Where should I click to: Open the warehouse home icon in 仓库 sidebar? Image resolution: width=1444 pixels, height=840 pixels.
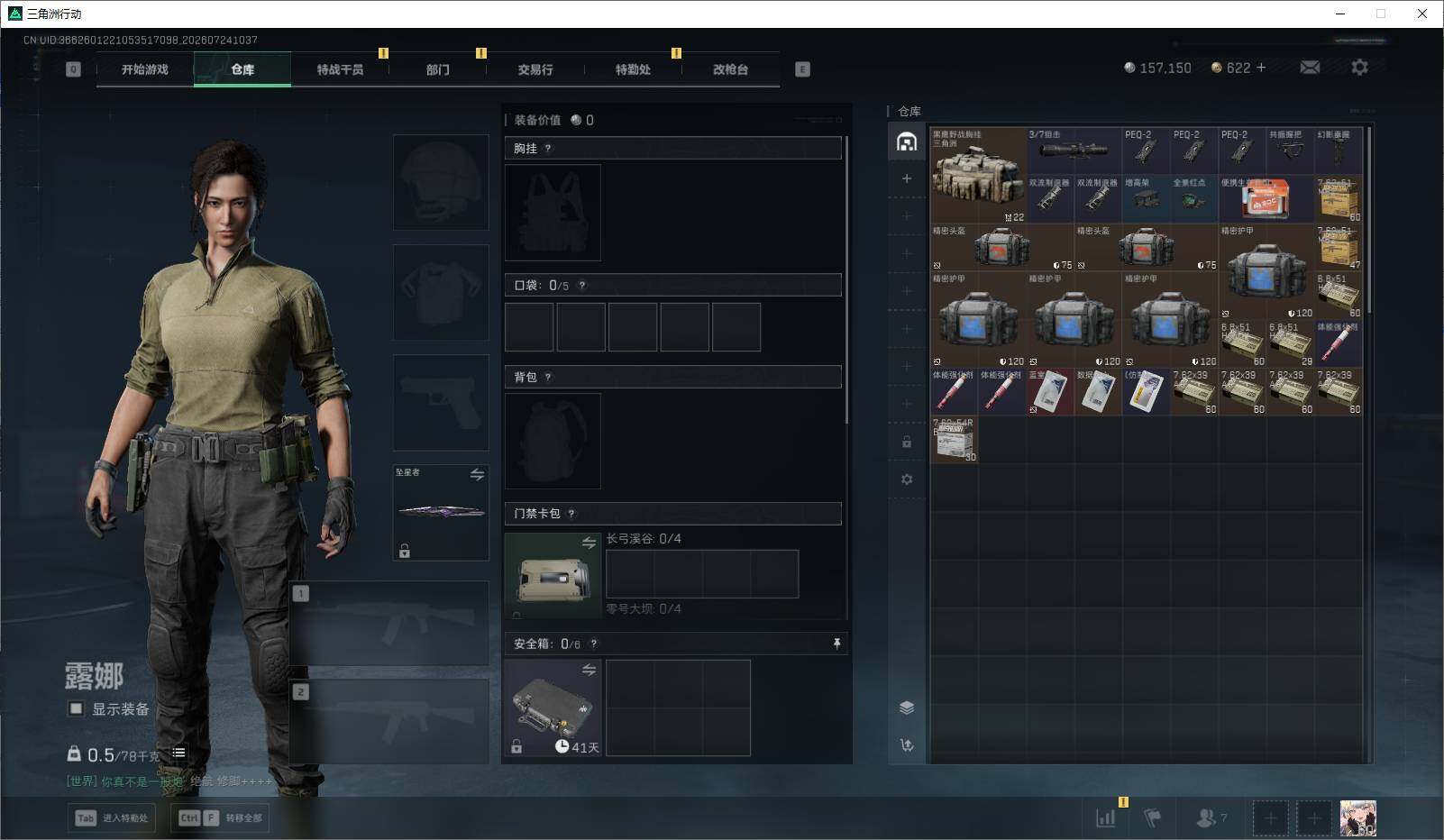click(x=907, y=142)
